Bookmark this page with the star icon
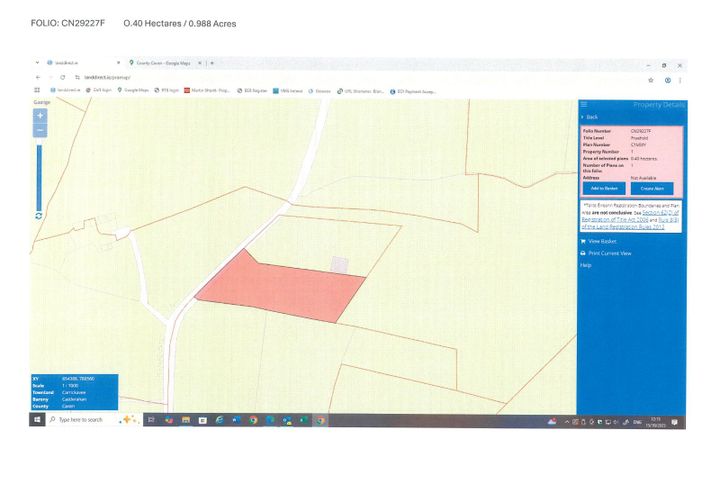This screenshot has height=480, width=720. [x=650, y=78]
